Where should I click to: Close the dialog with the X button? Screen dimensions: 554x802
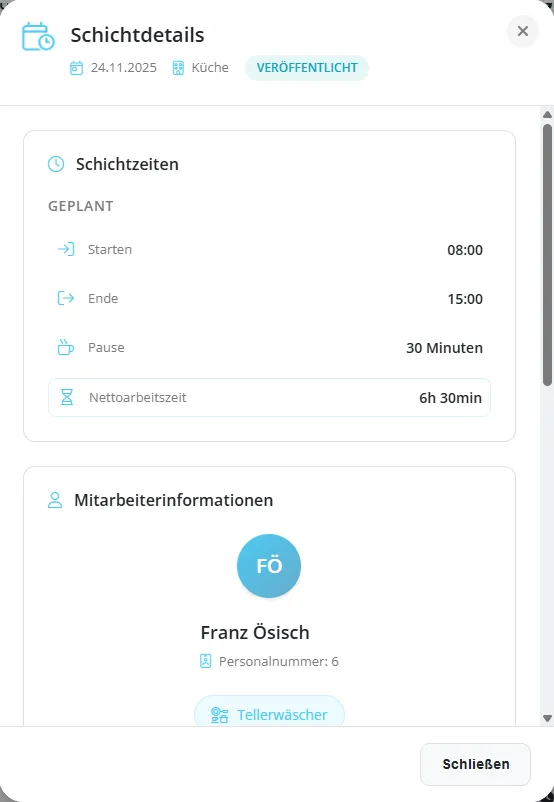click(x=523, y=31)
